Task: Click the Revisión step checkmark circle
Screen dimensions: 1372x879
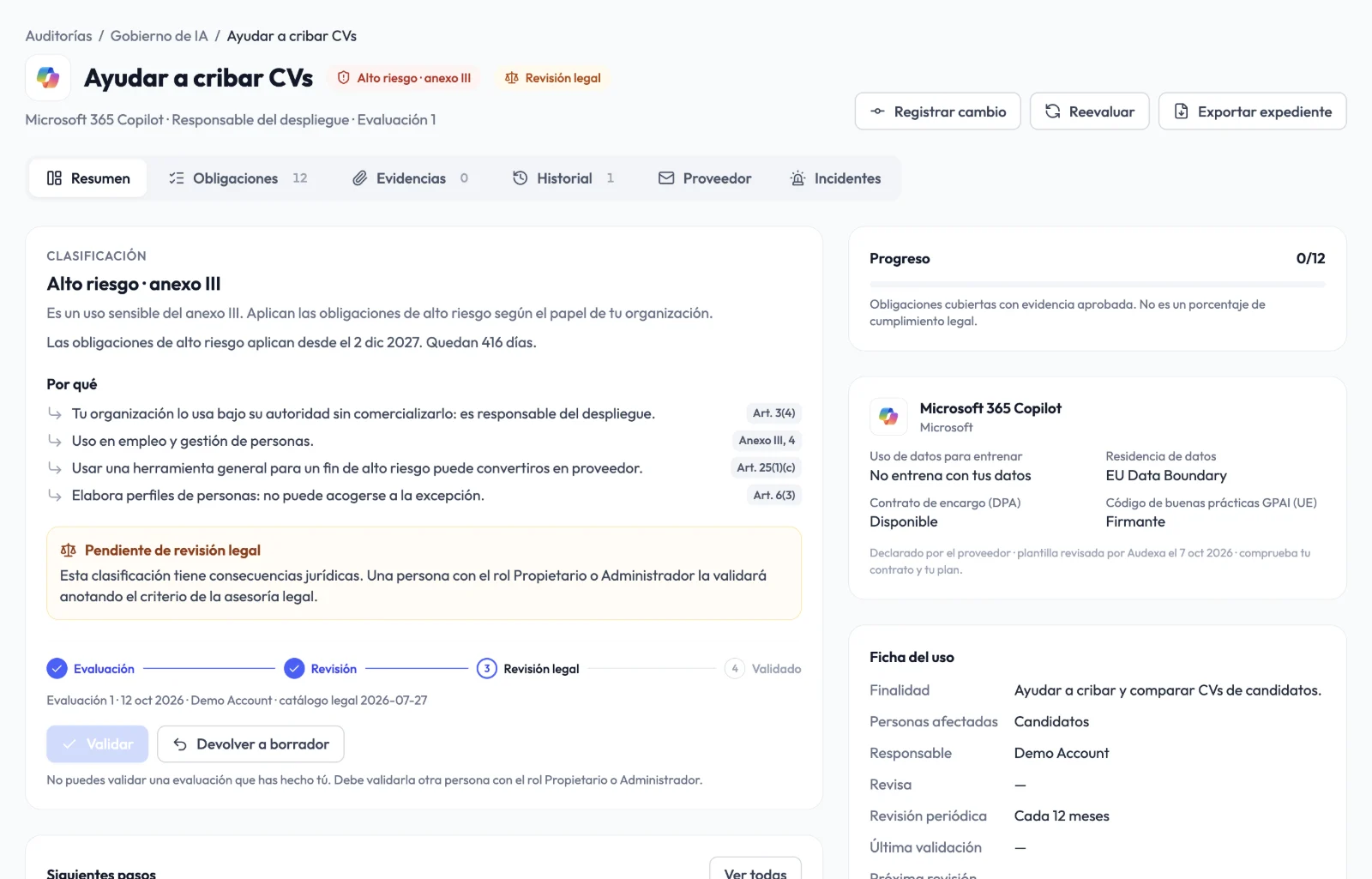Action: coord(294,669)
